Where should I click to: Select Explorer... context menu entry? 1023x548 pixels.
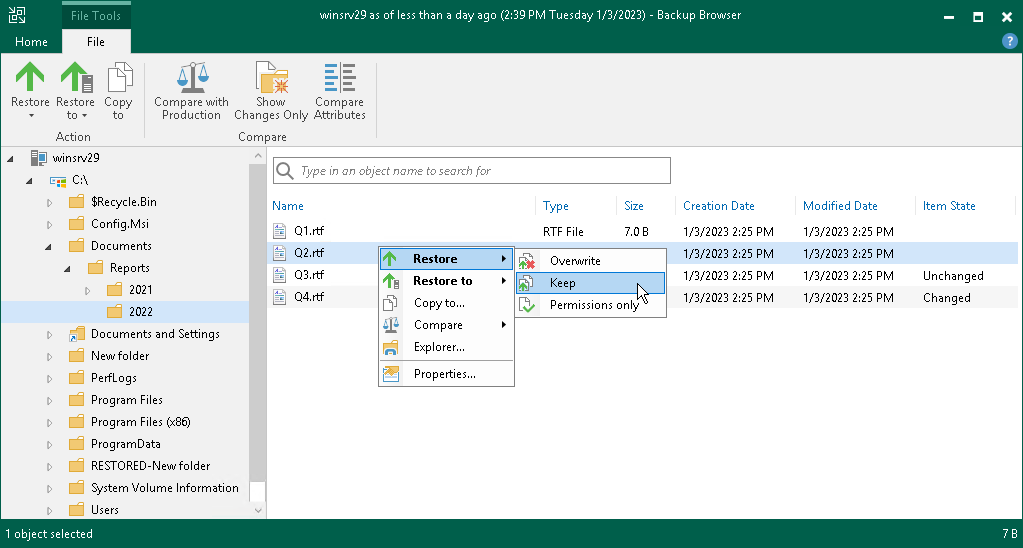(x=446, y=347)
